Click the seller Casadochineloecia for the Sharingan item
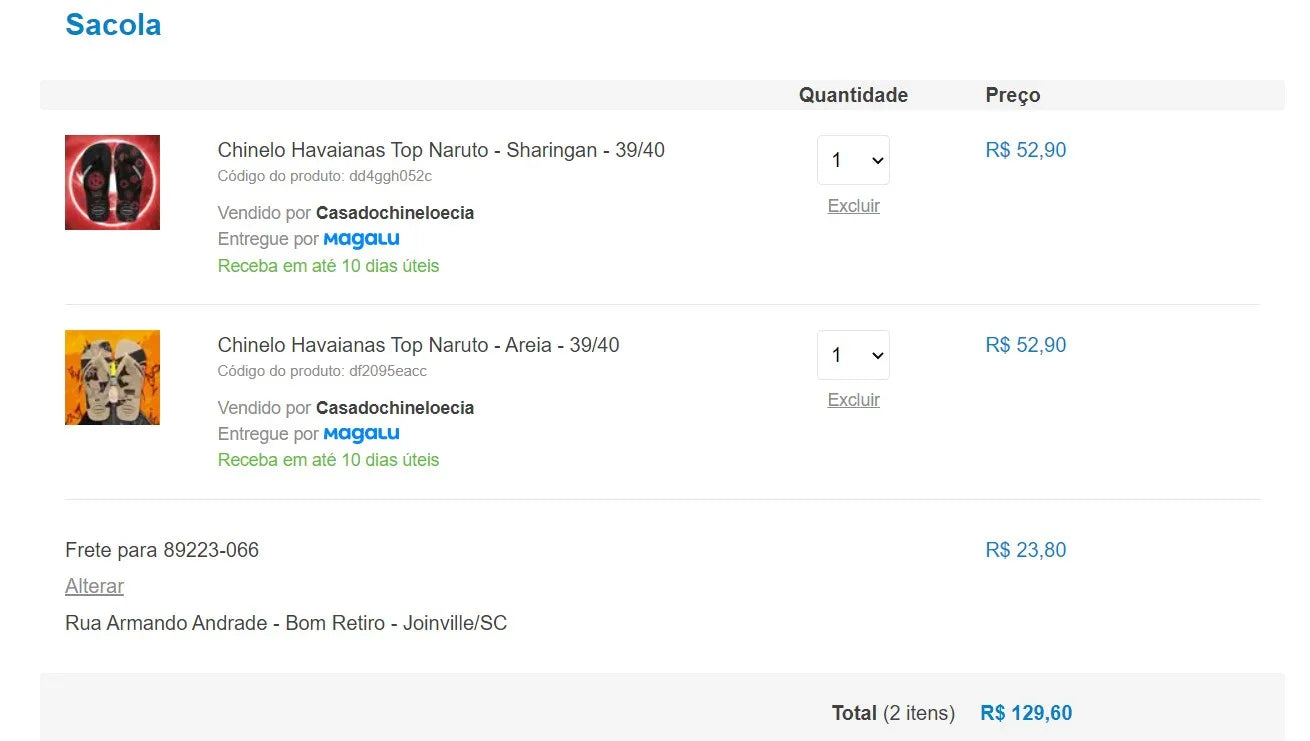1310x741 pixels. [395, 212]
